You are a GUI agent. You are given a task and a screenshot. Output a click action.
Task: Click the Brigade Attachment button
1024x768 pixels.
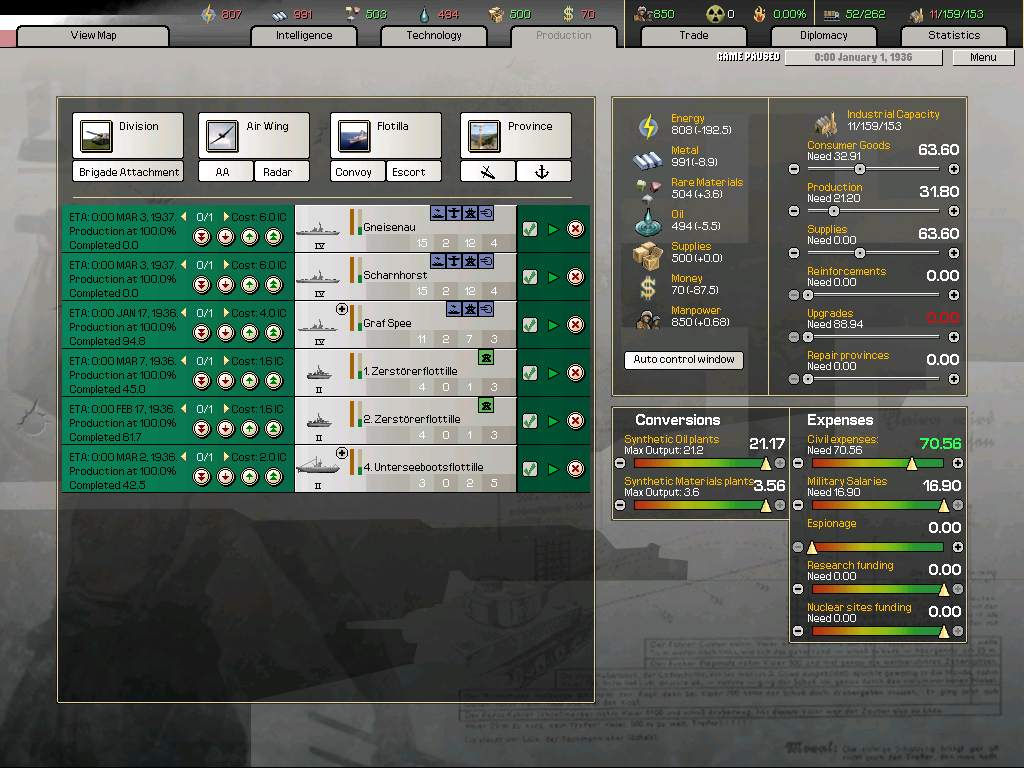click(x=129, y=172)
